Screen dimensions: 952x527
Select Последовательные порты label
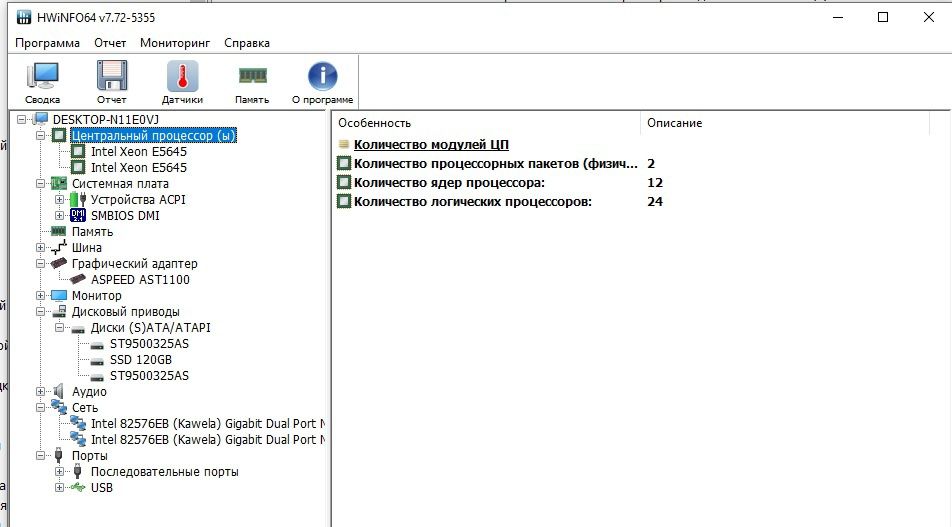point(165,471)
